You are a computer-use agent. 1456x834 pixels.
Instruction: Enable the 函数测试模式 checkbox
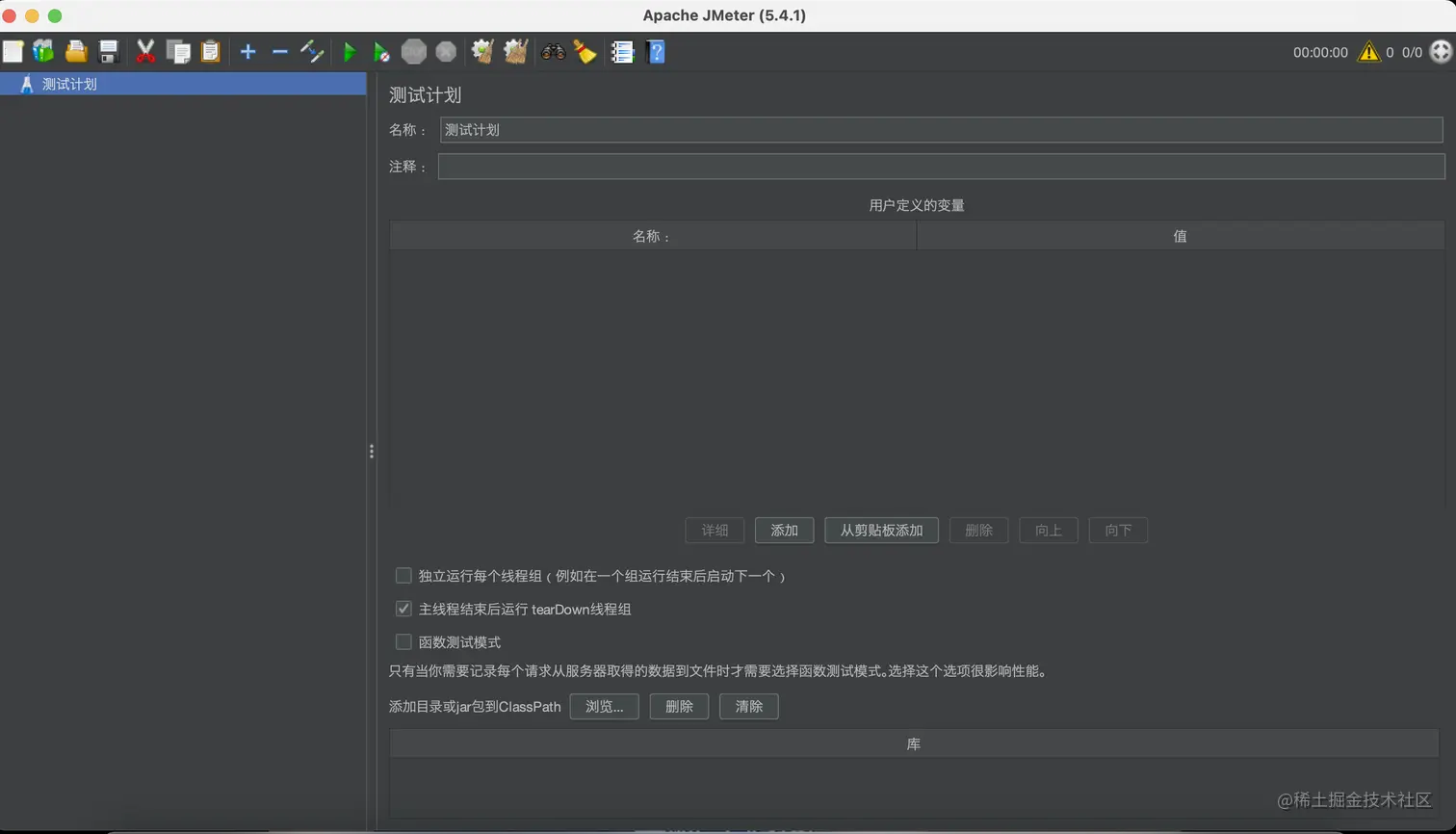403,641
